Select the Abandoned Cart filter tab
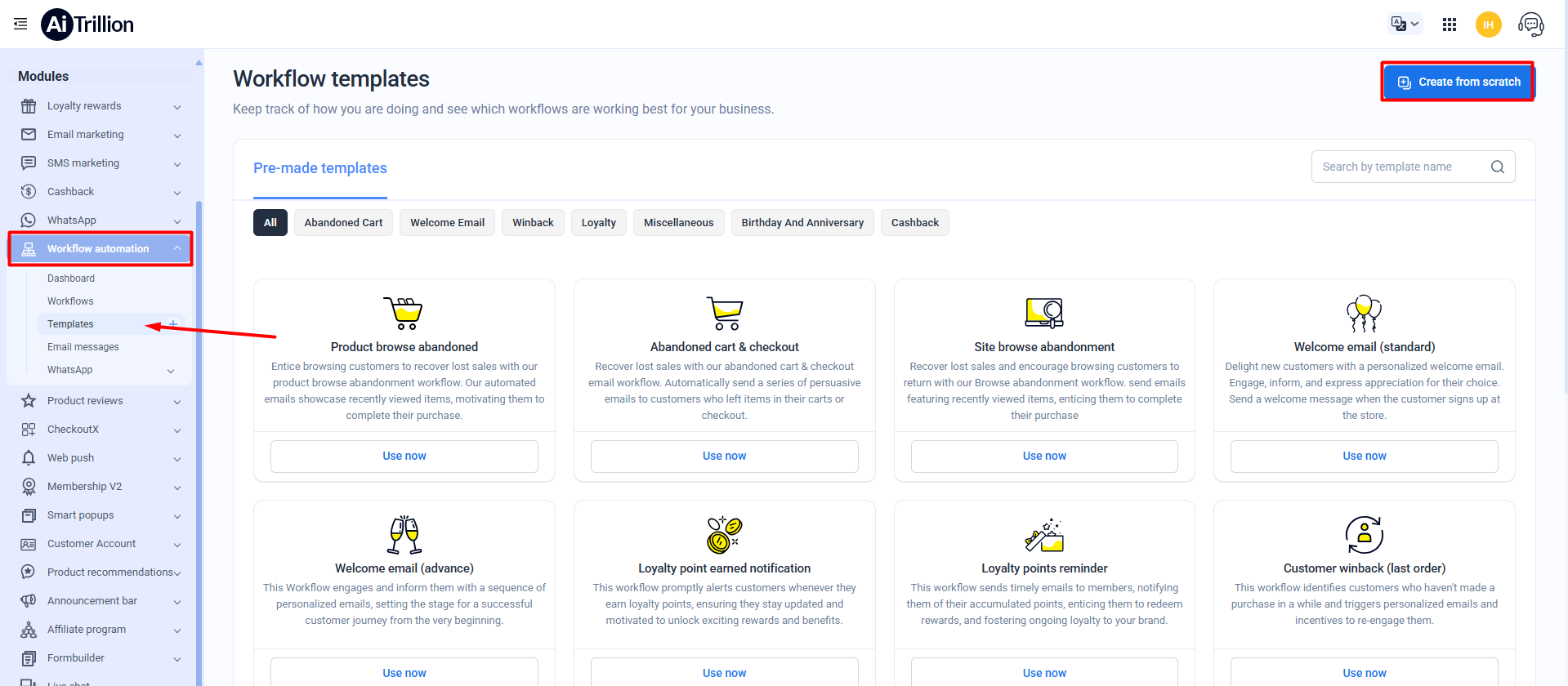Screen dimensions: 1568x686 [x=343, y=223]
